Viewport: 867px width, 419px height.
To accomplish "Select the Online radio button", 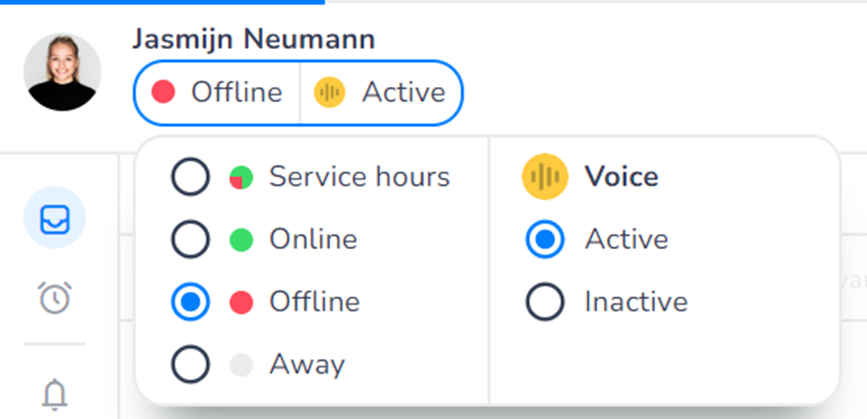I will 190,240.
